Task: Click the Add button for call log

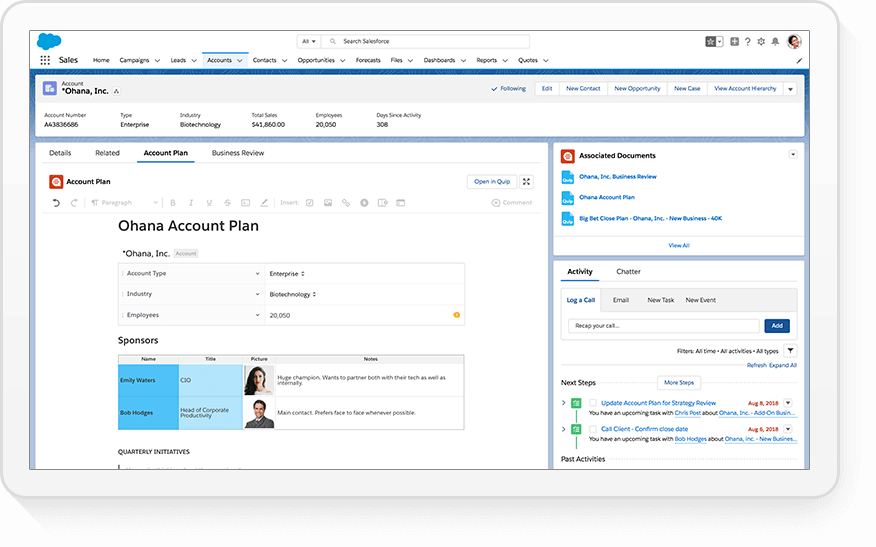Action: point(777,326)
